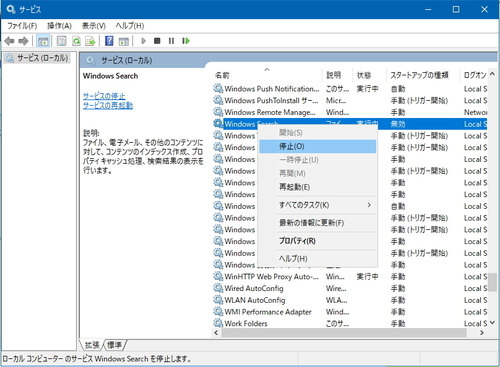Click the Forward arrow toolbar icon
Screen dimensions: 500x367
(23, 41)
